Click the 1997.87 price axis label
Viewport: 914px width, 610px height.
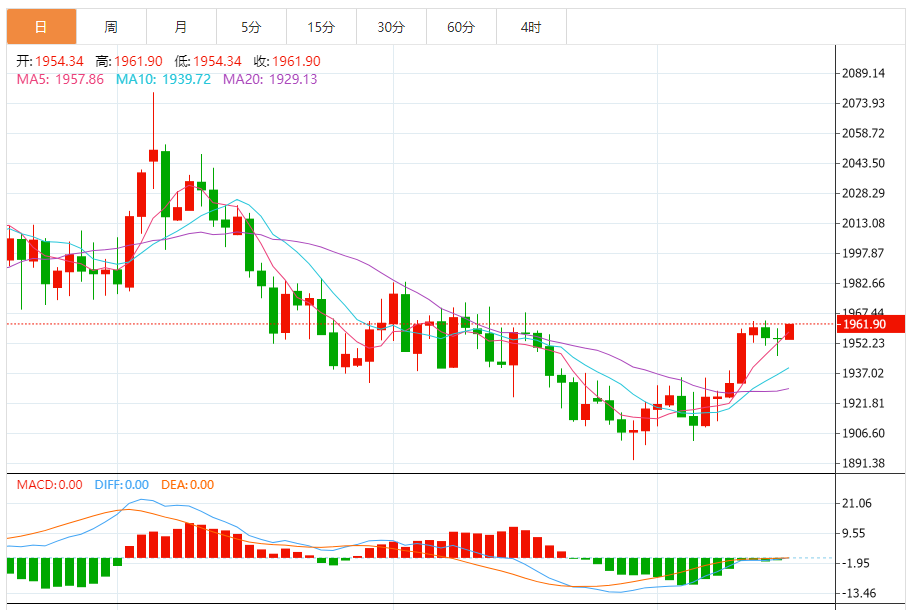coord(863,253)
